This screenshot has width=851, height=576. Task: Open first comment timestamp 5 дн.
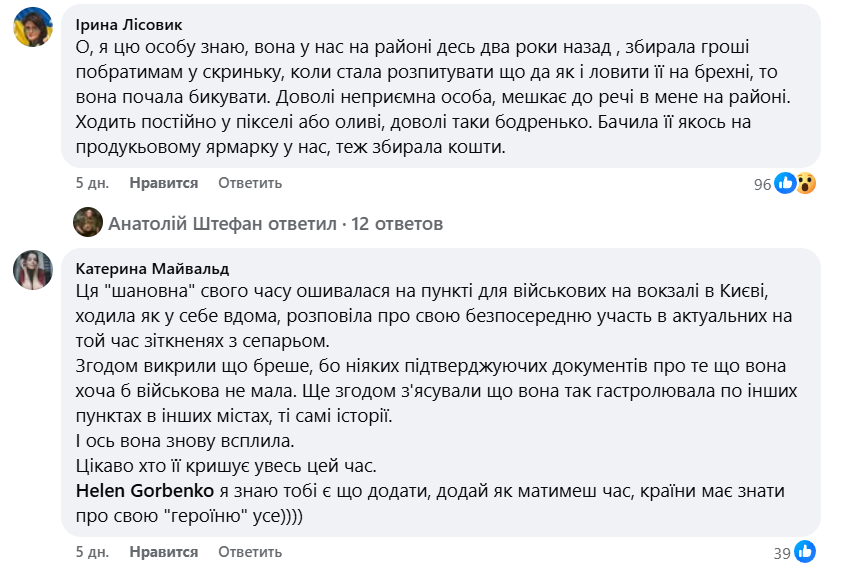pos(89,184)
